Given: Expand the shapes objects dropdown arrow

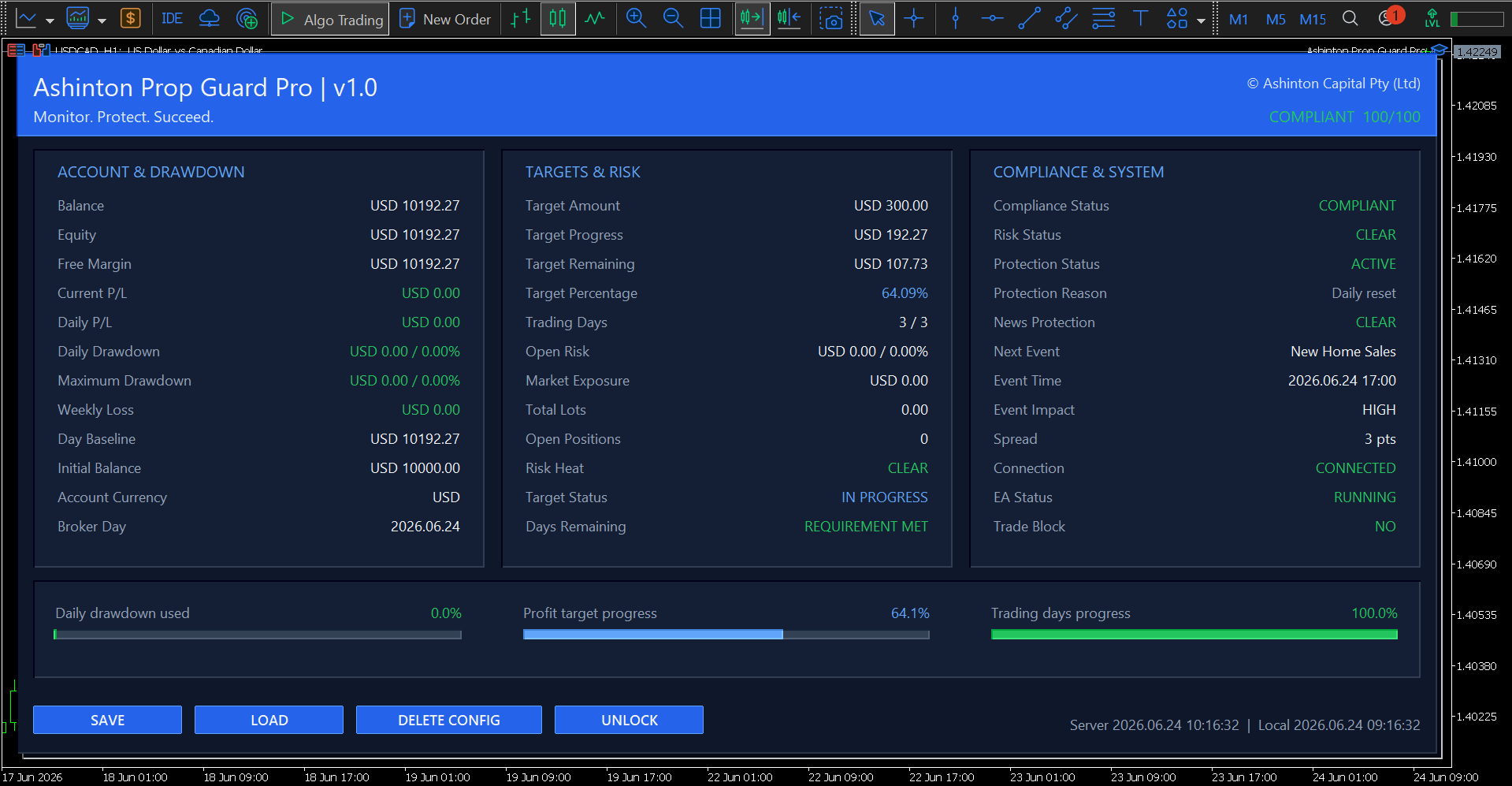Looking at the screenshot, I should pos(1201,20).
